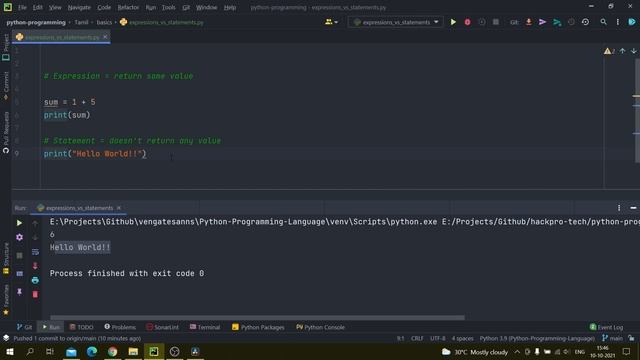This screenshot has height=360, width=640.
Task: Open Git branch main selector
Action: tap(612, 338)
